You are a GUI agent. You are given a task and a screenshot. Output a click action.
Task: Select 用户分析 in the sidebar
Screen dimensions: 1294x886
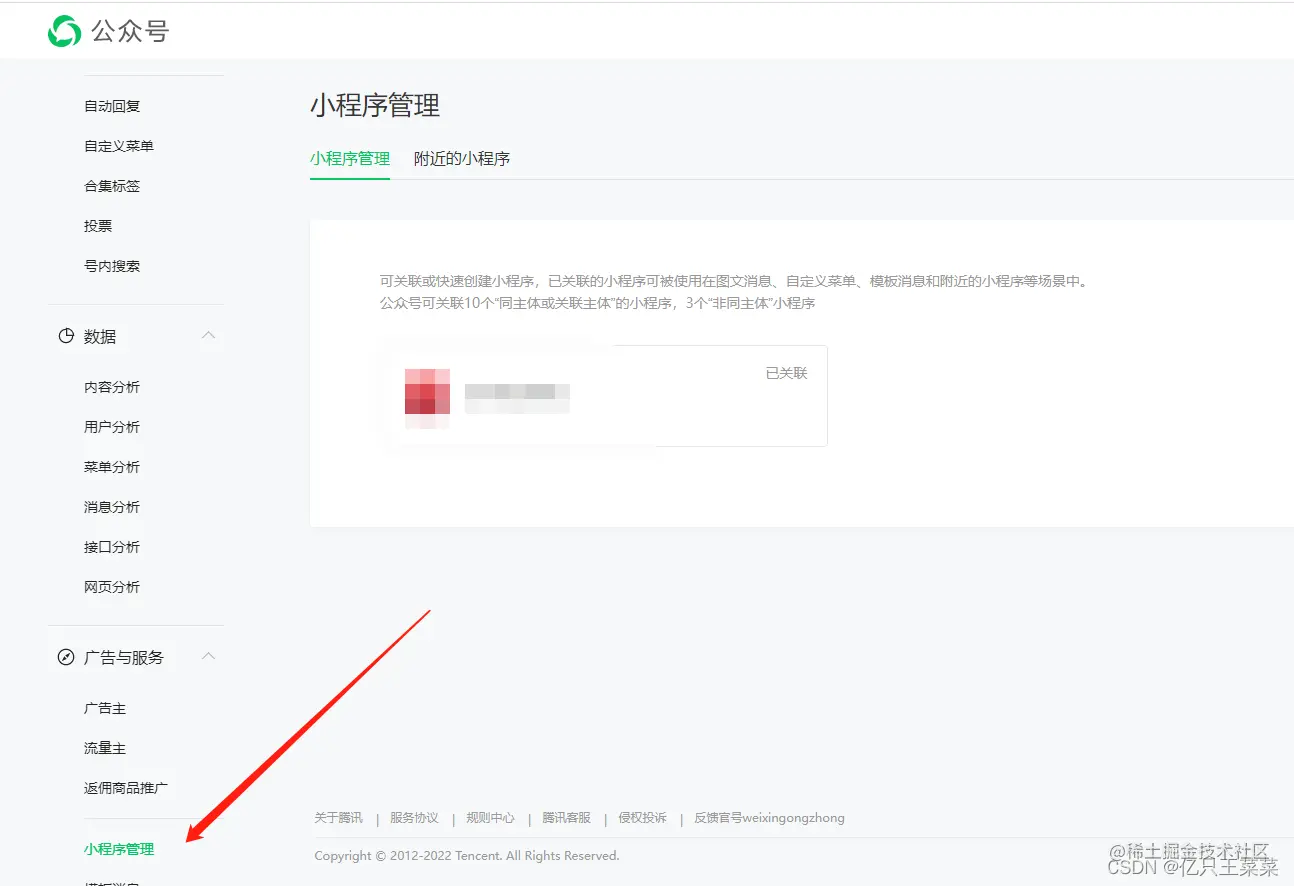pos(111,427)
